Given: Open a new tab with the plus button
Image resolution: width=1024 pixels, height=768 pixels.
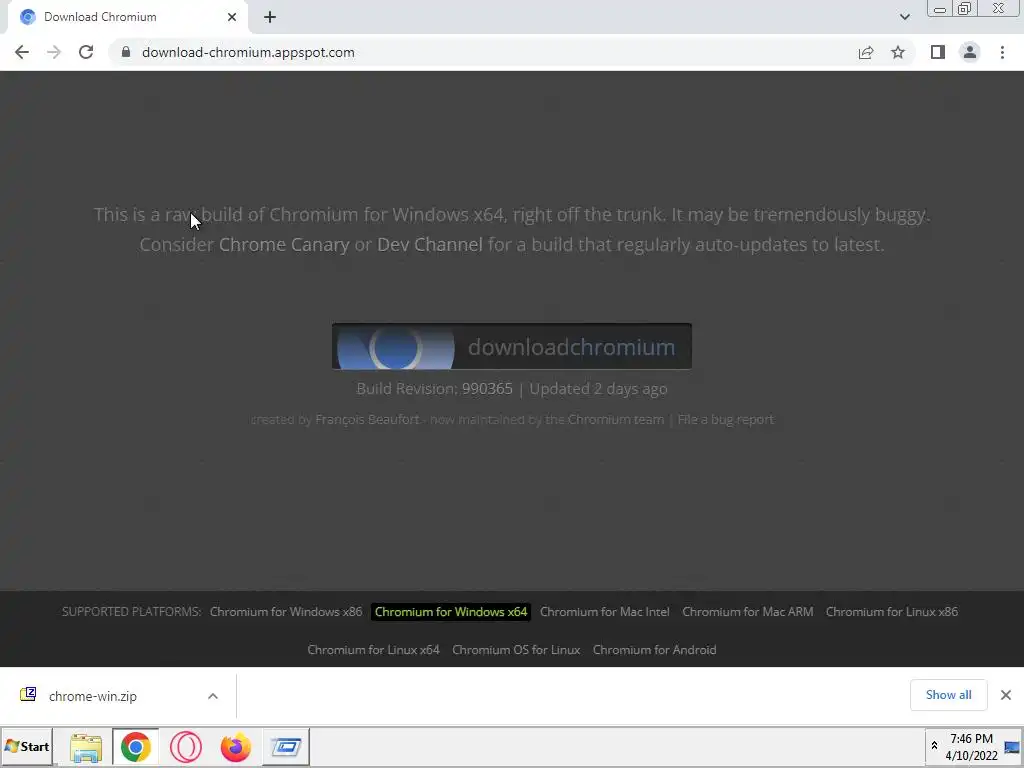Looking at the screenshot, I should tap(270, 17).
